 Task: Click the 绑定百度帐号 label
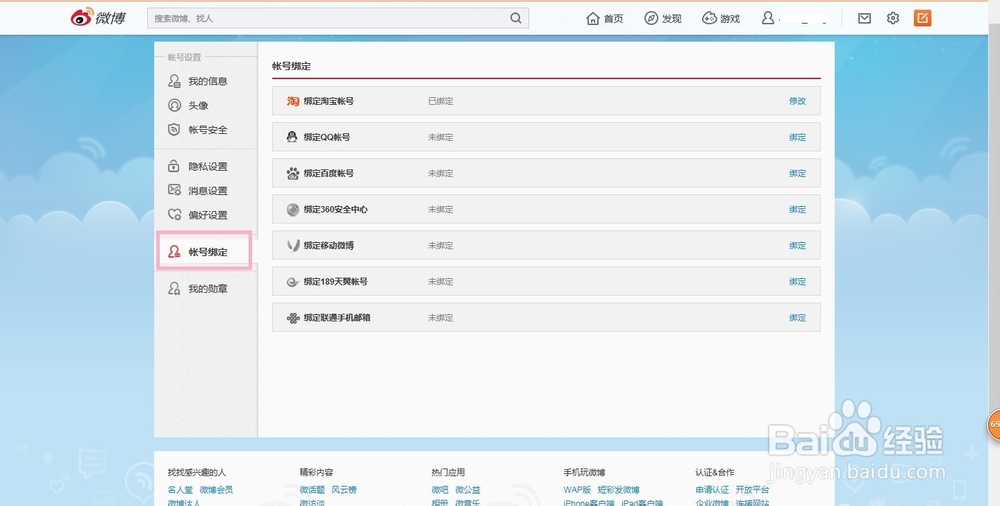tap(328, 173)
